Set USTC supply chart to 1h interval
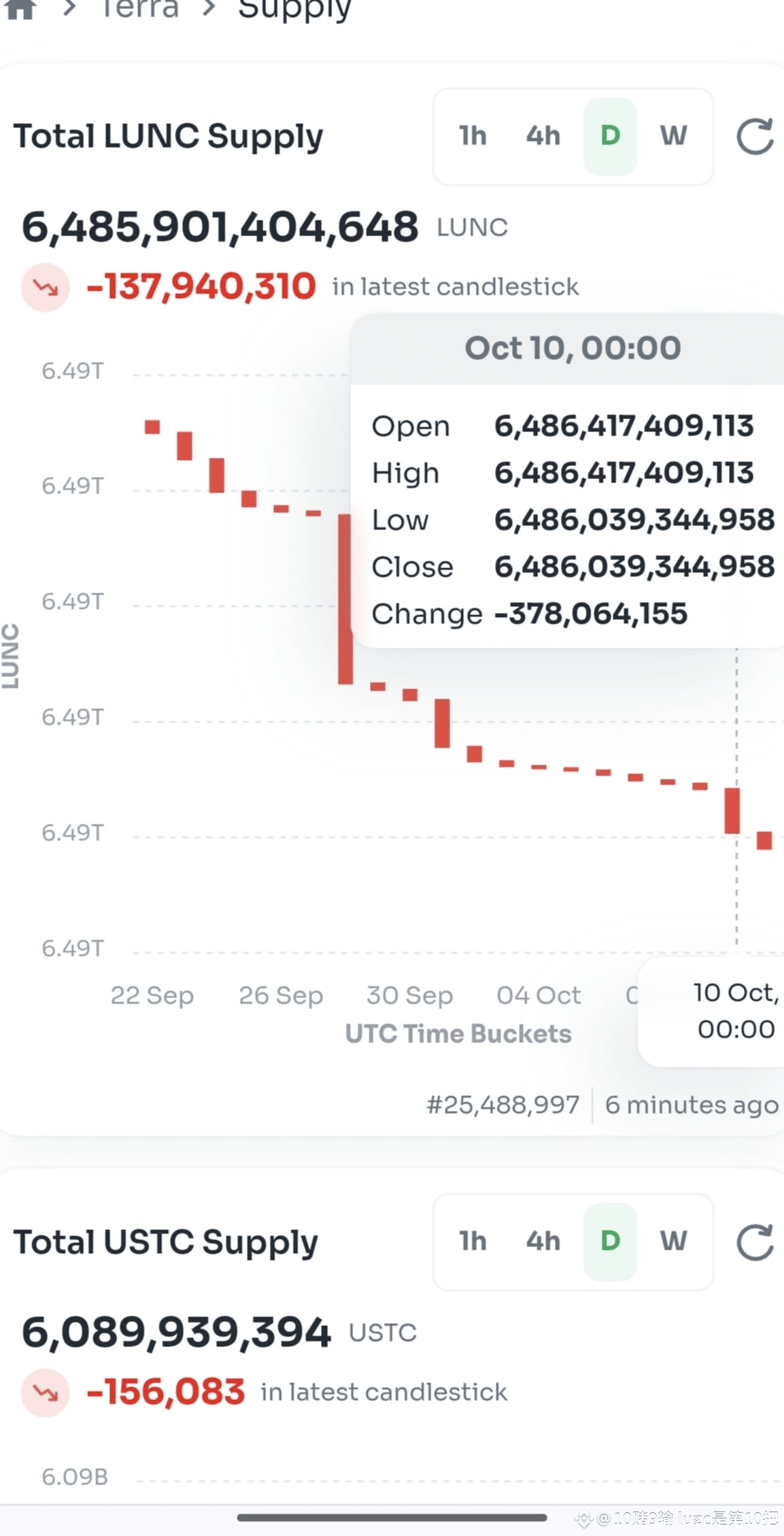This screenshot has height=1536, width=784. tap(473, 1241)
